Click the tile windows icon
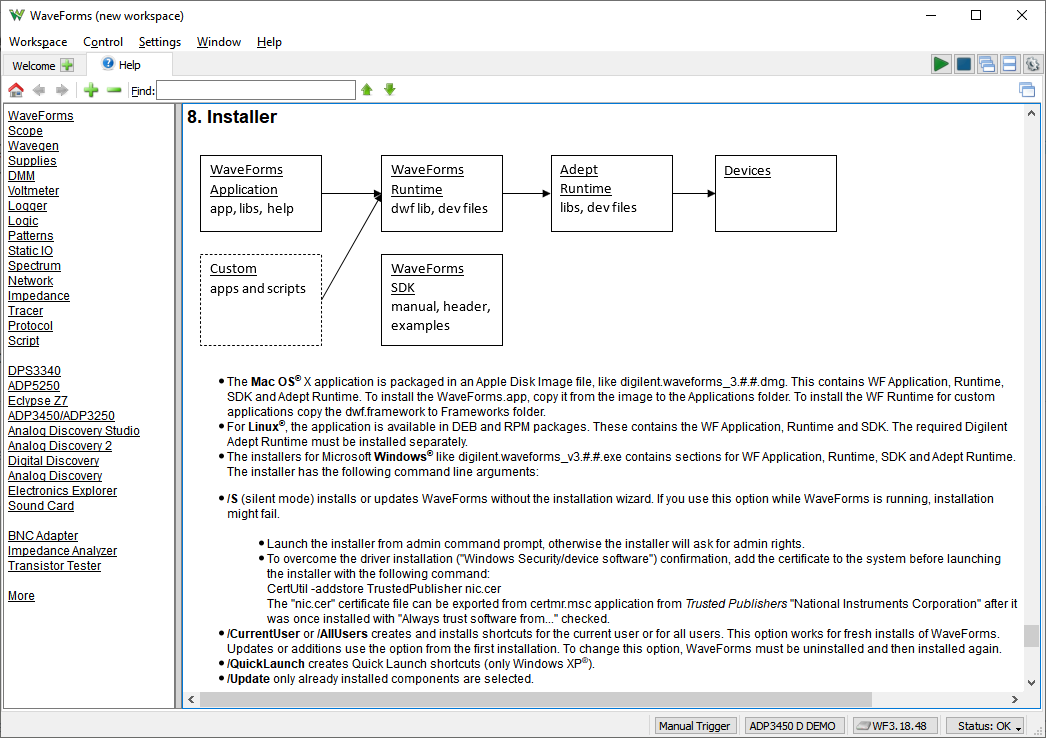 pyautogui.click(x=1009, y=64)
